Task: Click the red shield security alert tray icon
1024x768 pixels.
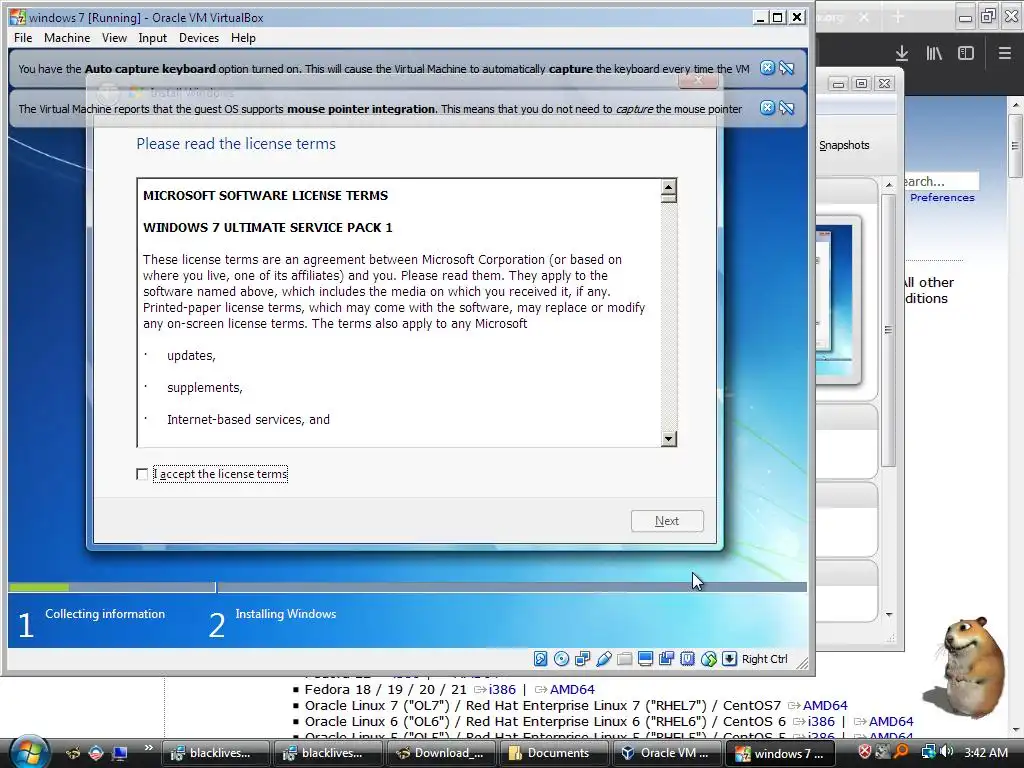Action: (865, 752)
